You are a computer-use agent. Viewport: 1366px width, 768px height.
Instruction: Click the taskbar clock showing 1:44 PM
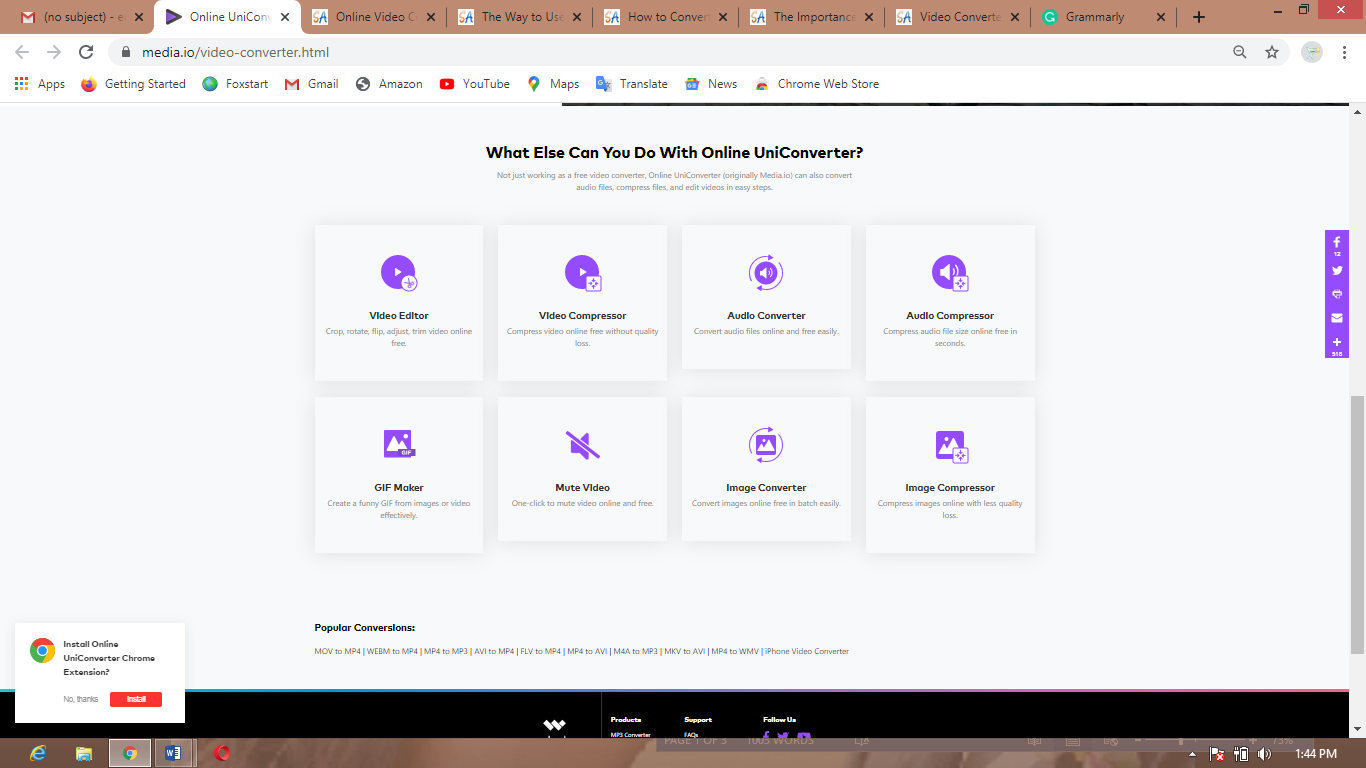point(1315,754)
